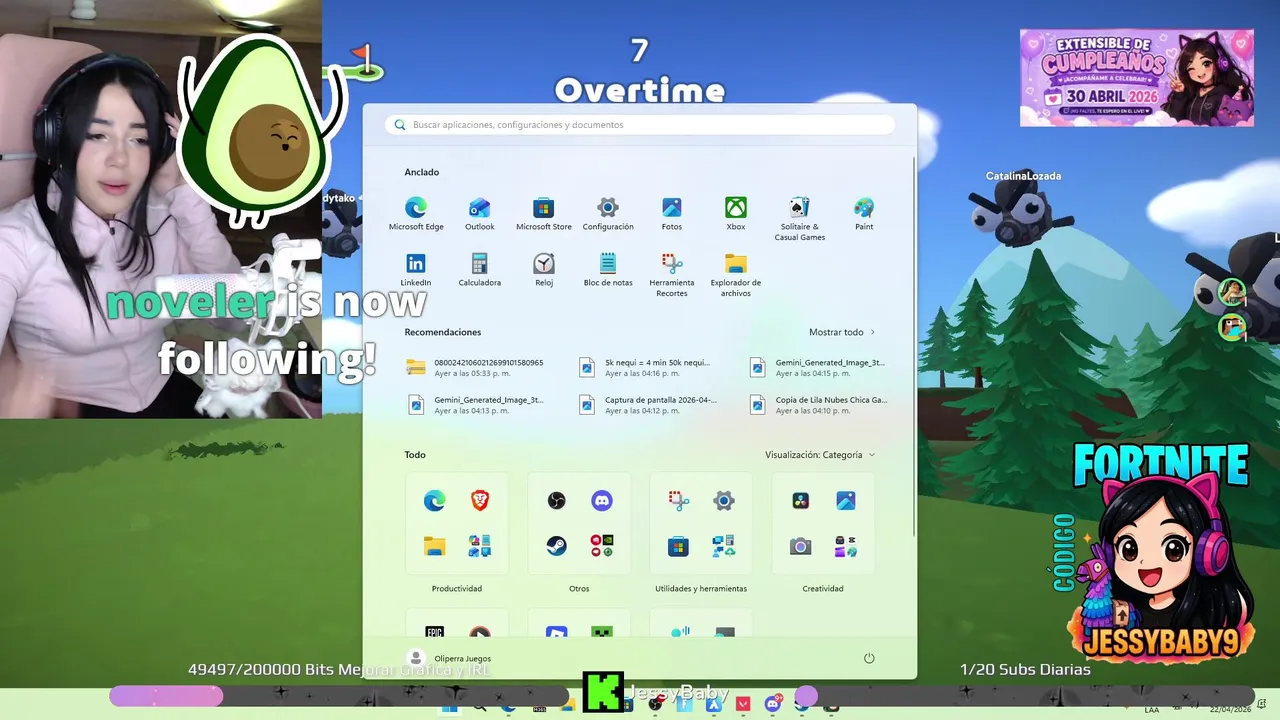
Task: Open Gemini_Generated_Image from 04:15 p. m.
Action: 818,367
